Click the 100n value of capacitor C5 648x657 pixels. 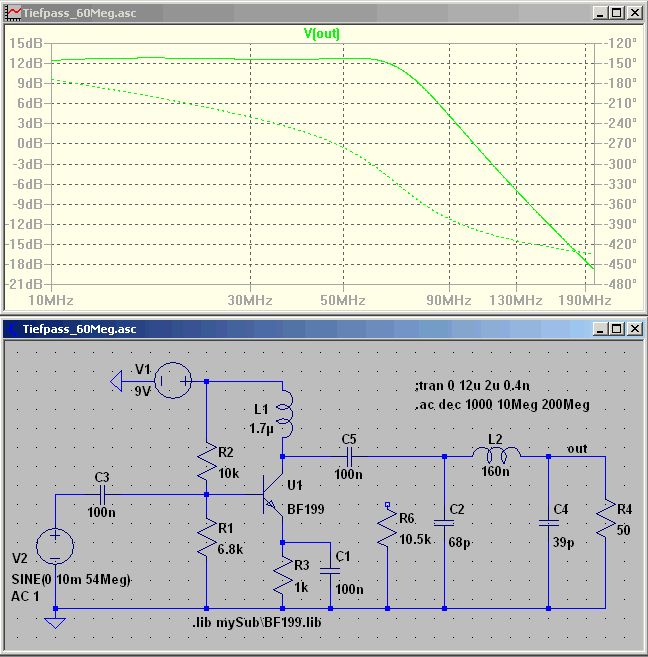coord(349,474)
